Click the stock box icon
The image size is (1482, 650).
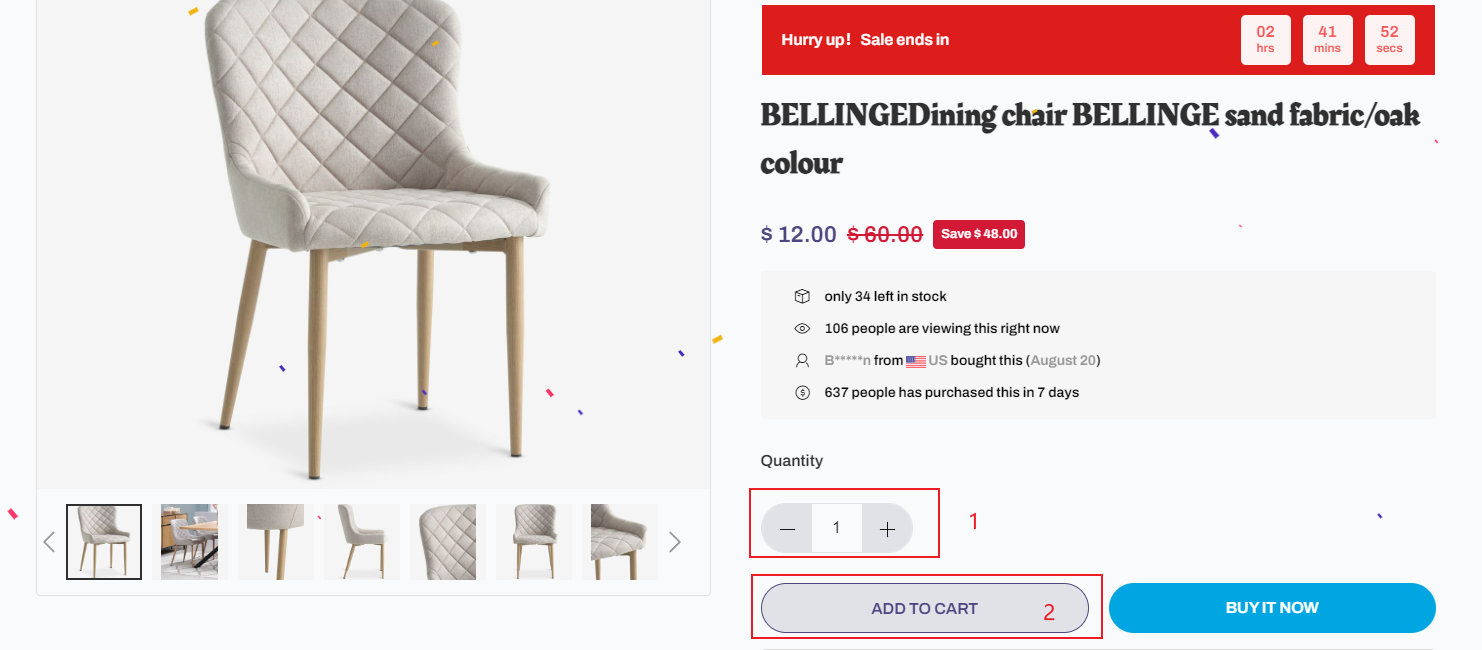(x=802, y=296)
